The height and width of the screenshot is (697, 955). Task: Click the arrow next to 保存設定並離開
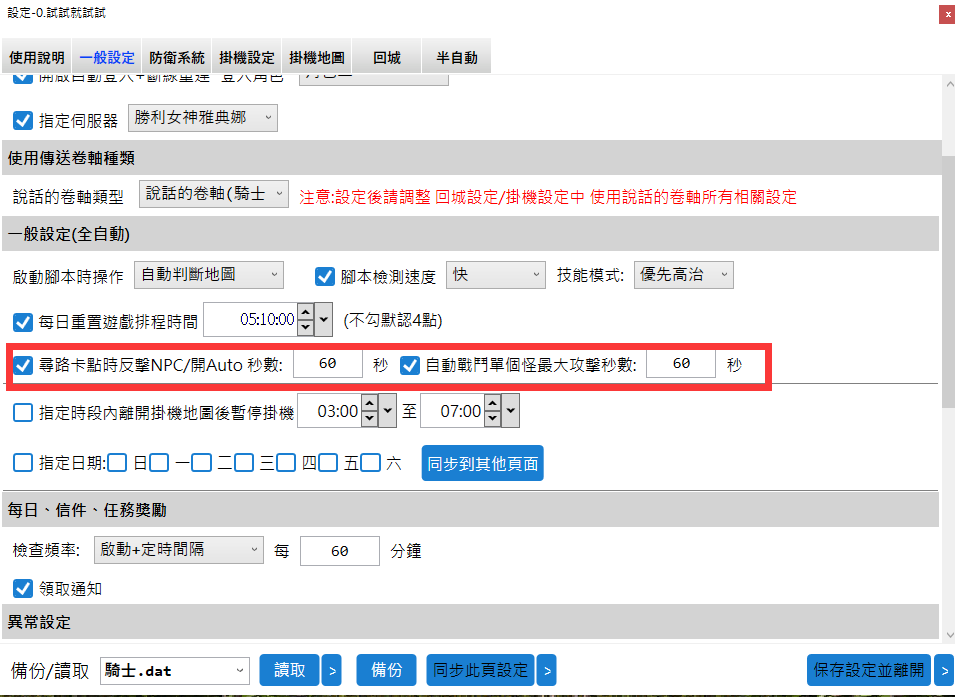(944, 670)
